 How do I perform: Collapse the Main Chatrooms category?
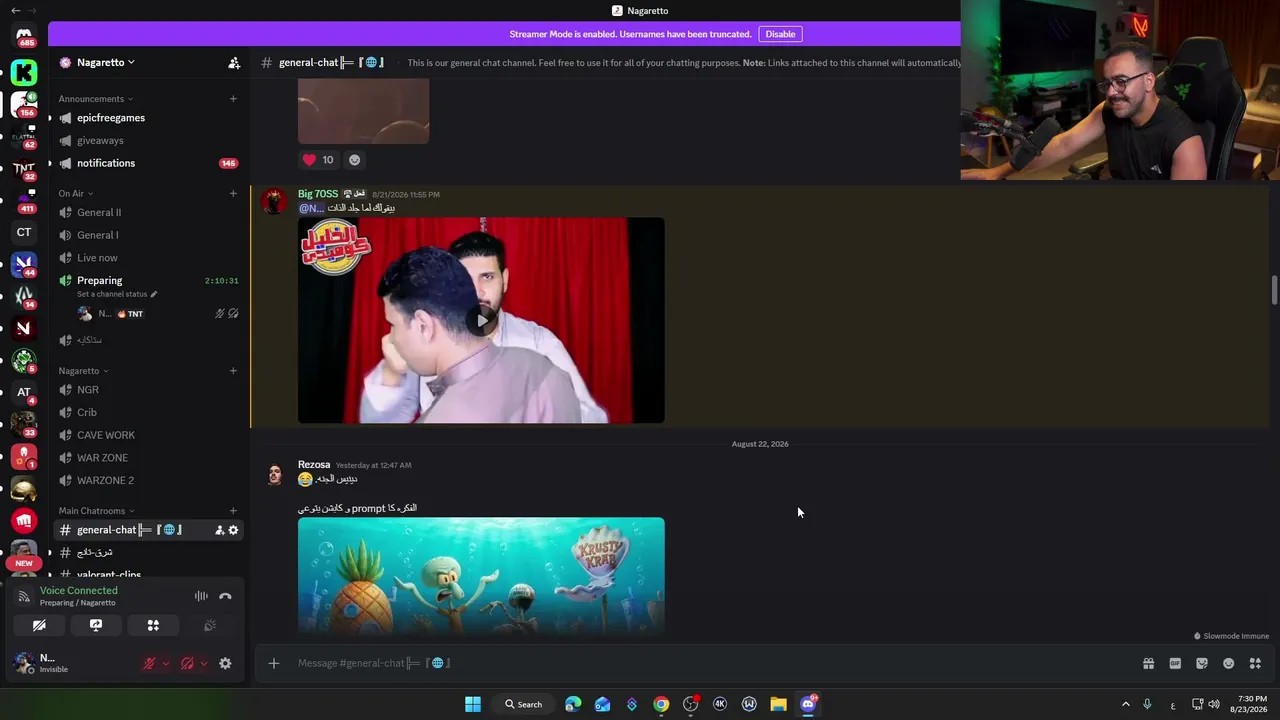click(x=96, y=511)
